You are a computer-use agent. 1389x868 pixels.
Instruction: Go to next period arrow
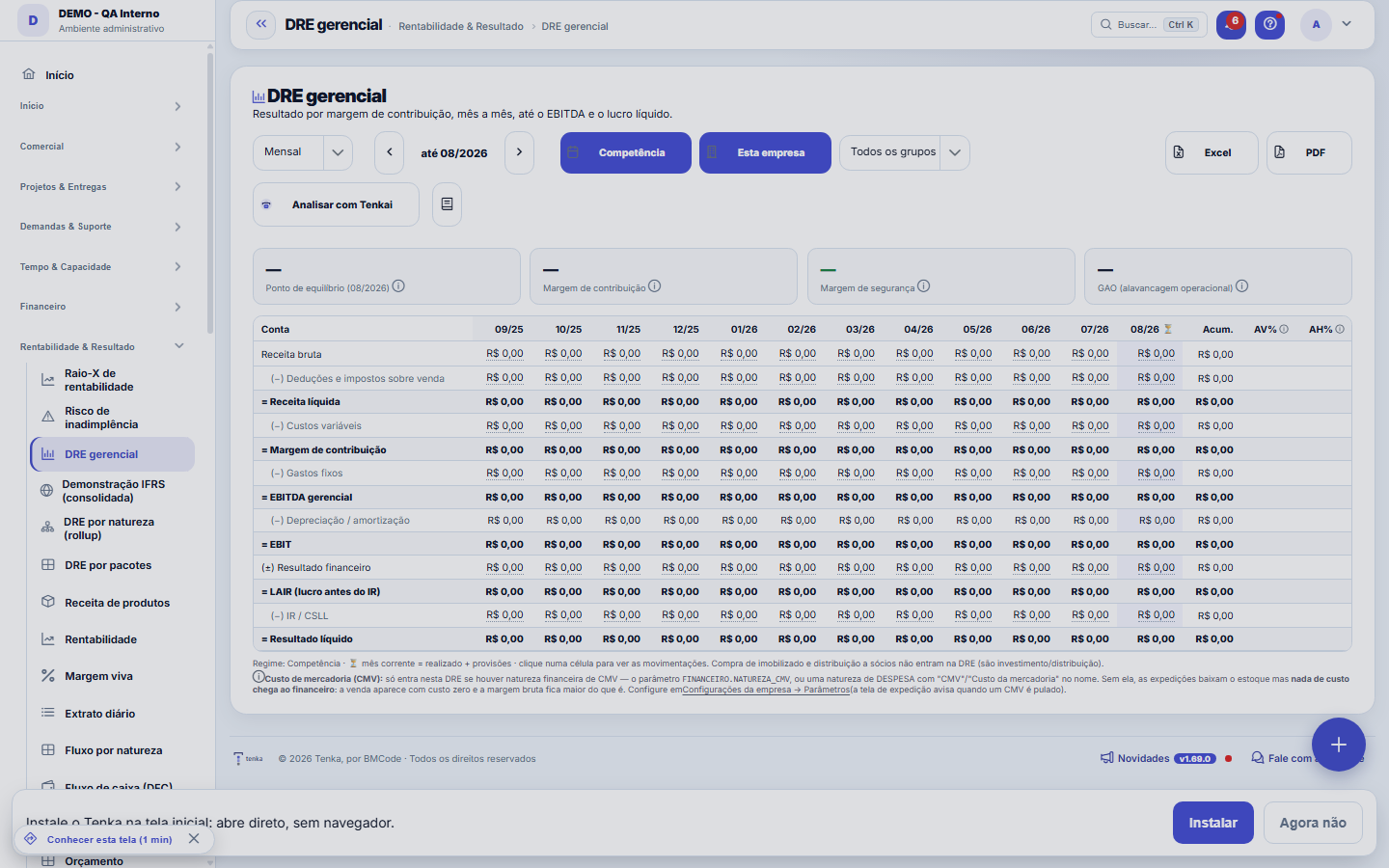point(519,152)
